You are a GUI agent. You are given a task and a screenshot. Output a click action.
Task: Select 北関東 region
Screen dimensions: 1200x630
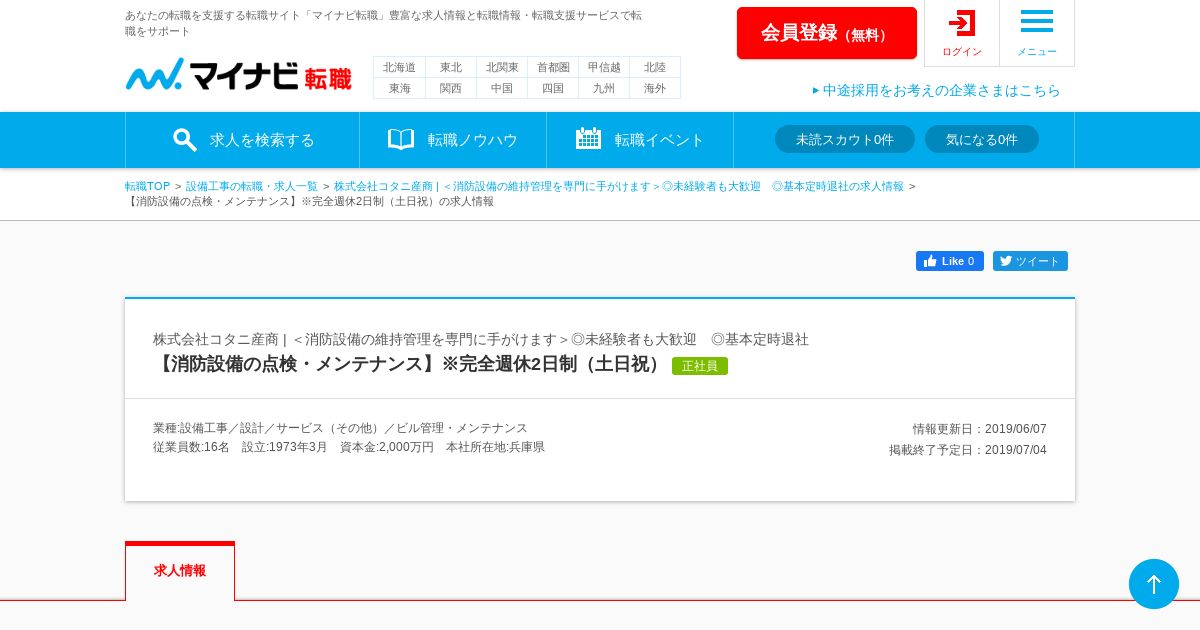(502, 67)
